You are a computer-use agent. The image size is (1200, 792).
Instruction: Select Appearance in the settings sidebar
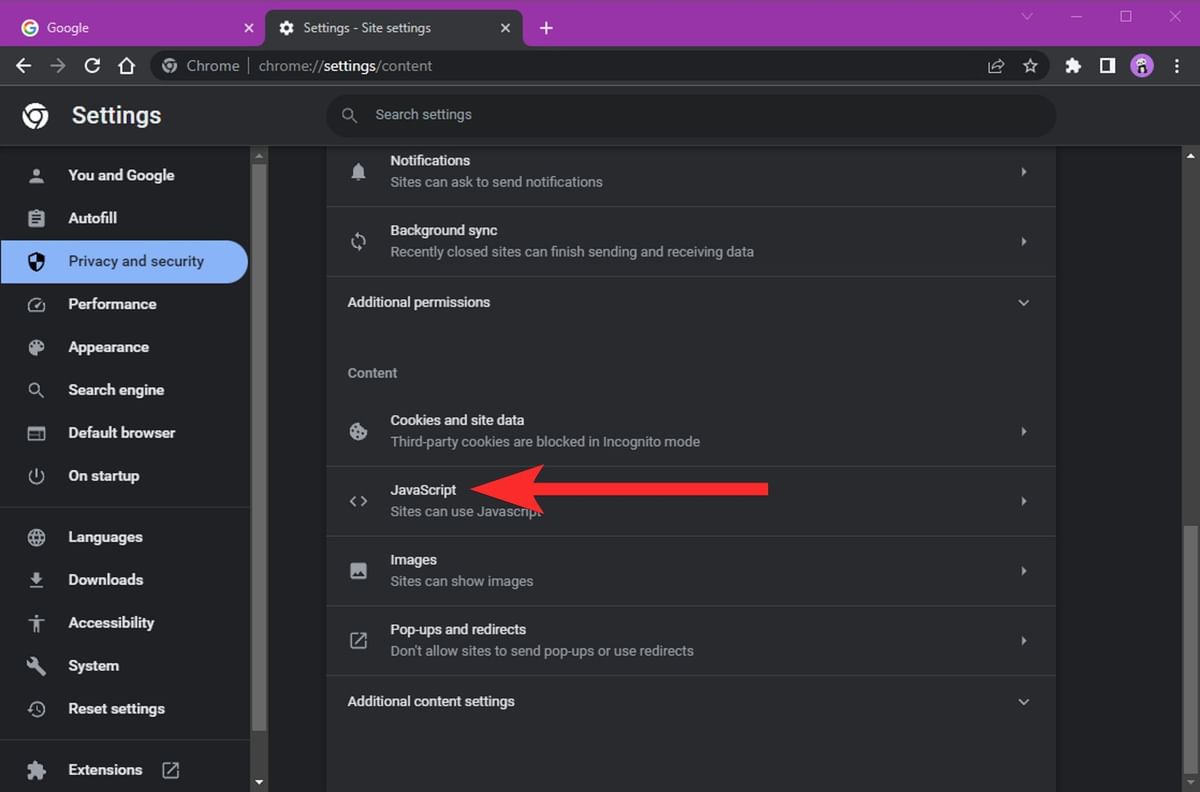(108, 347)
